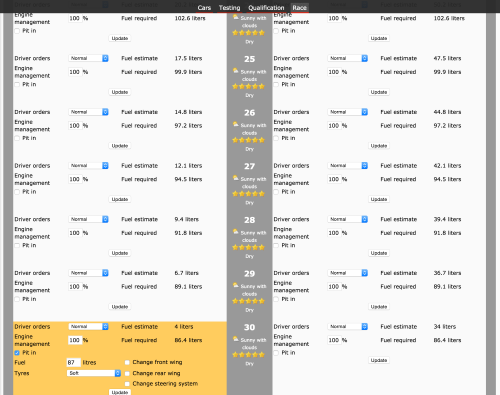This screenshot has width=500, height=395.
Task: Switch to the Testing tab
Action: (229, 8)
